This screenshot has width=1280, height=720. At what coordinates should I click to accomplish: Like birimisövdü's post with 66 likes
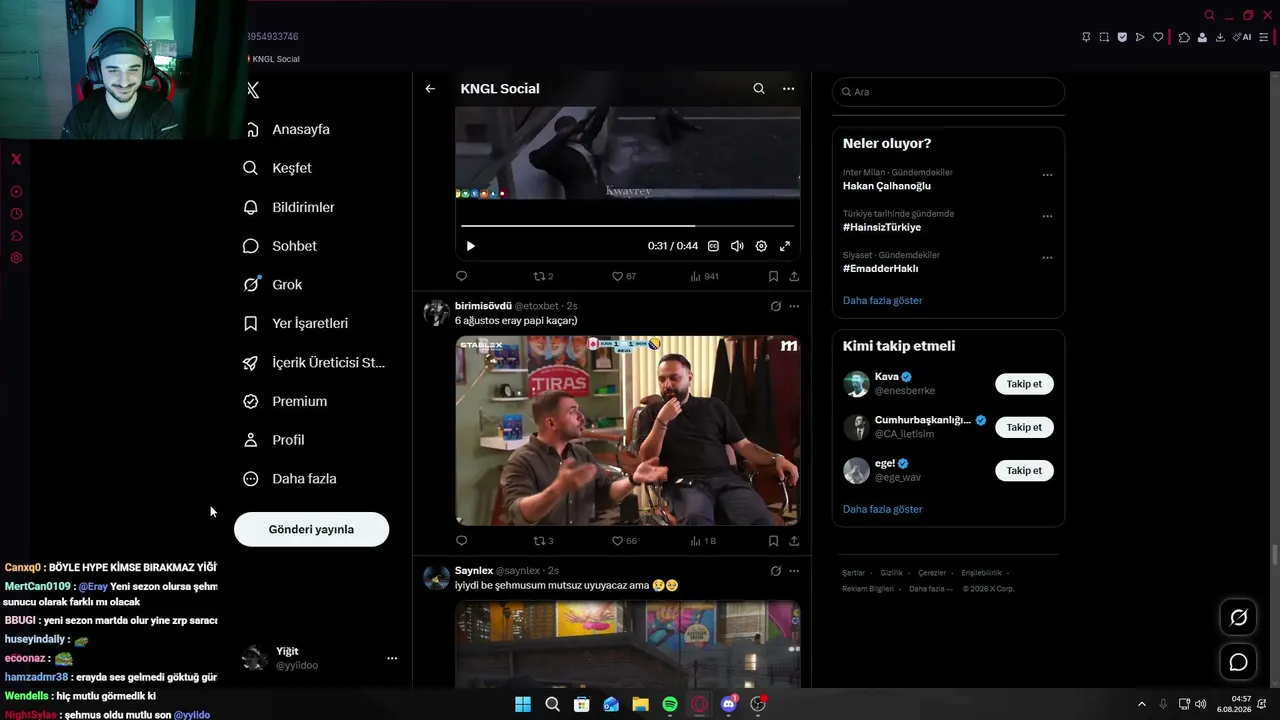pyautogui.click(x=624, y=541)
